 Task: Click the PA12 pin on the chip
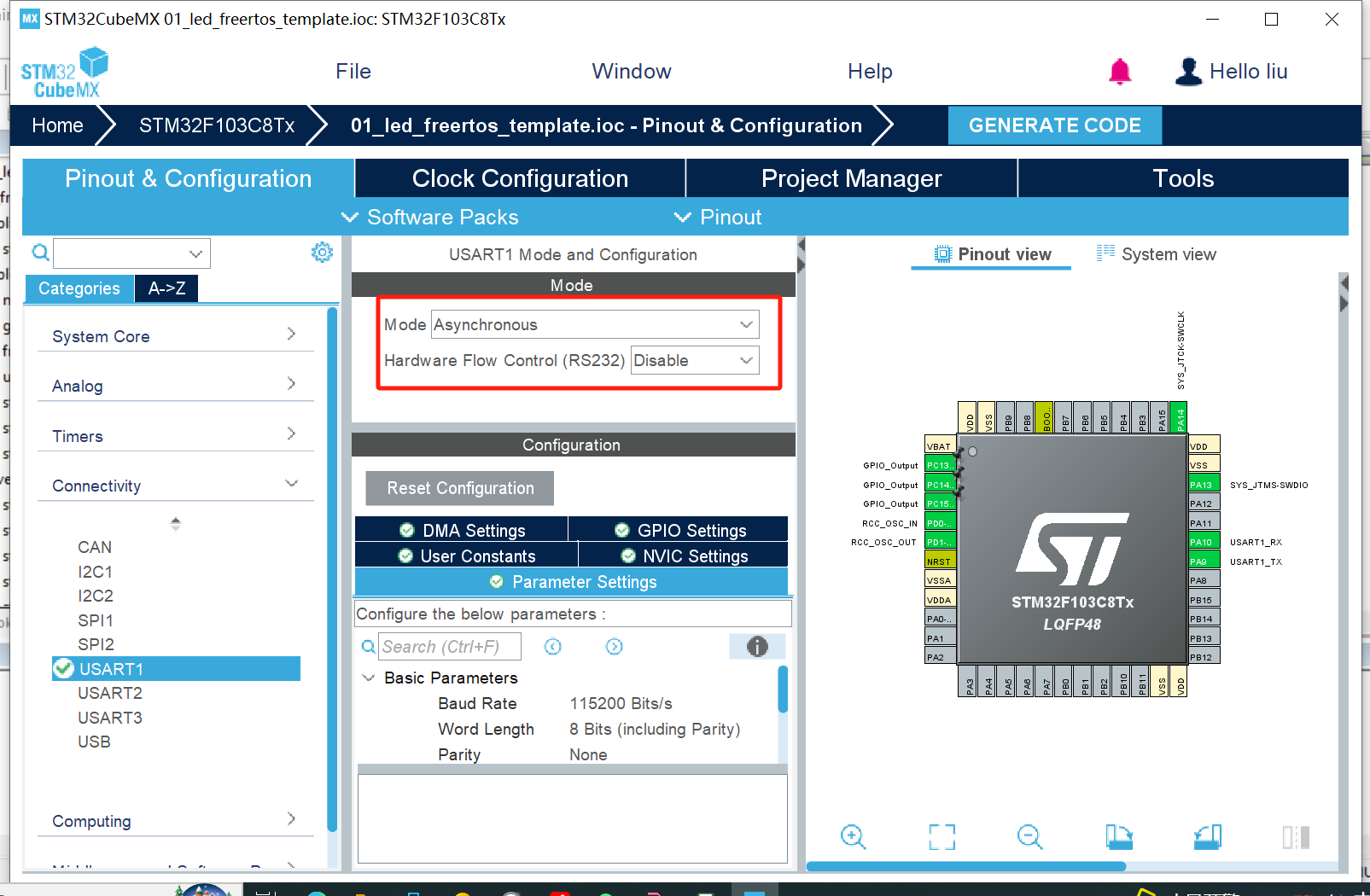[1204, 503]
